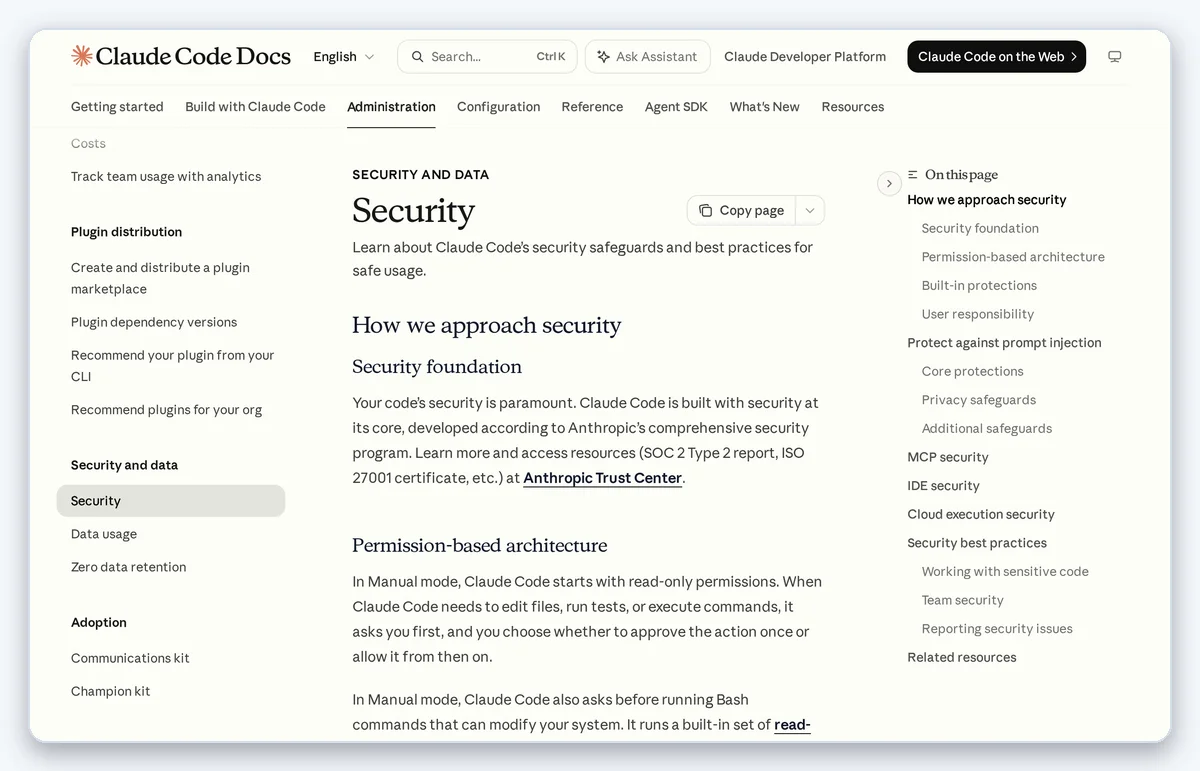
Task: Follow the Anthropic Trust Center link
Action: 602,478
